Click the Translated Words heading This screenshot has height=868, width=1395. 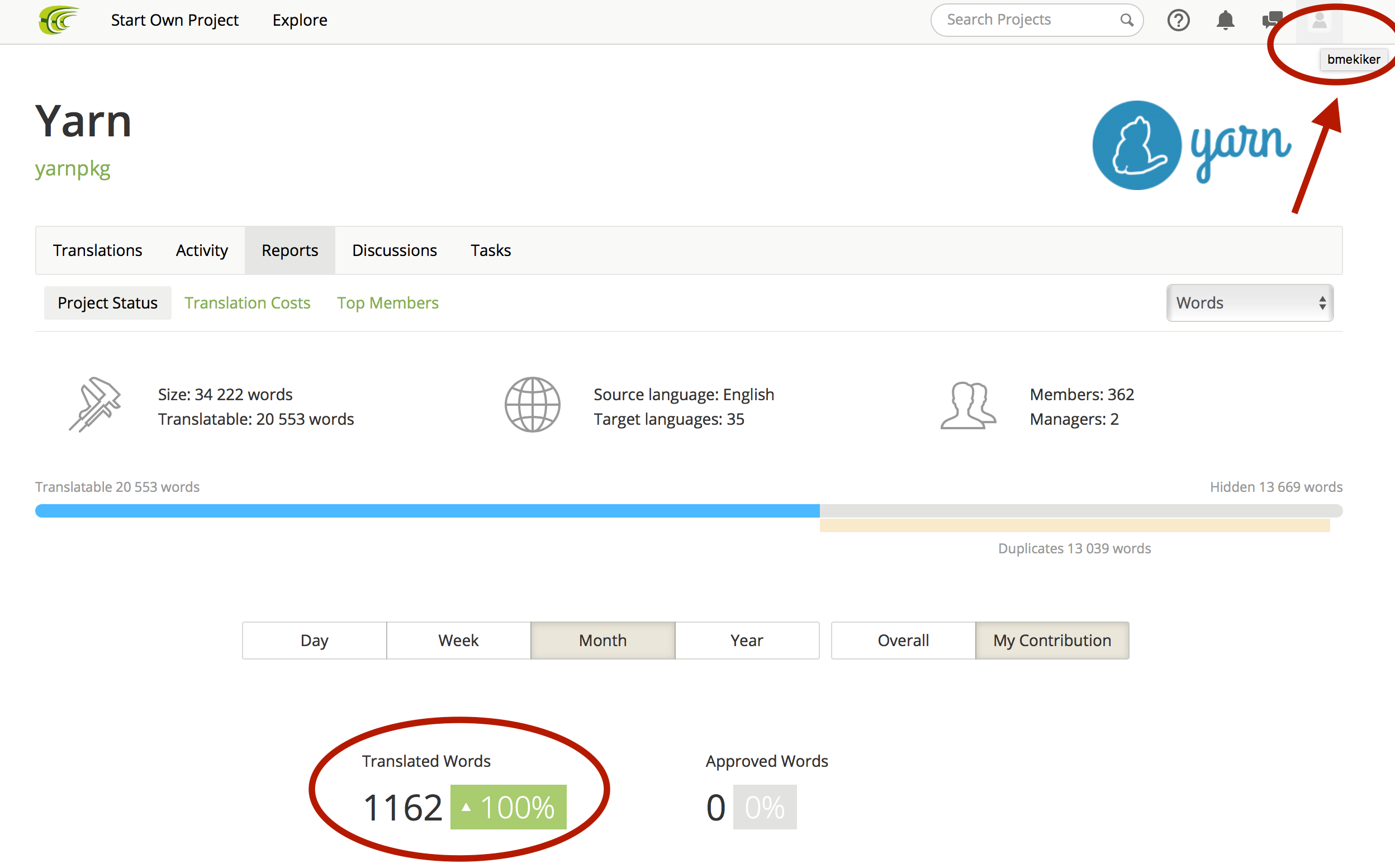tap(426, 761)
